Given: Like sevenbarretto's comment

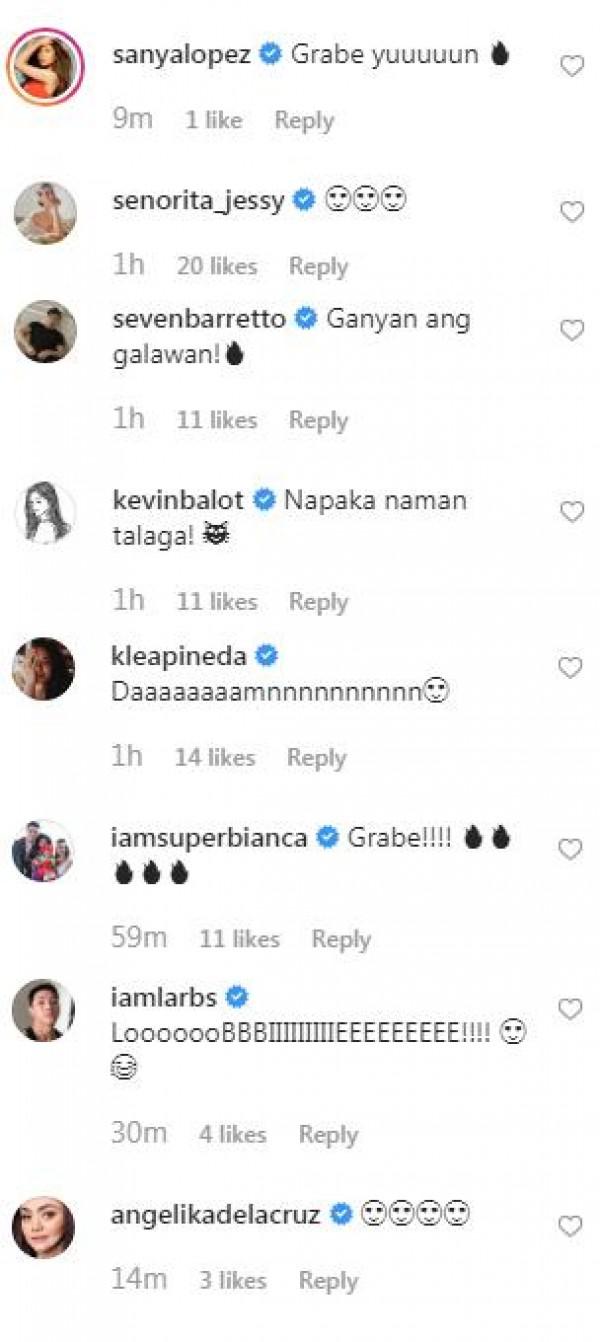Looking at the screenshot, I should 571,331.
